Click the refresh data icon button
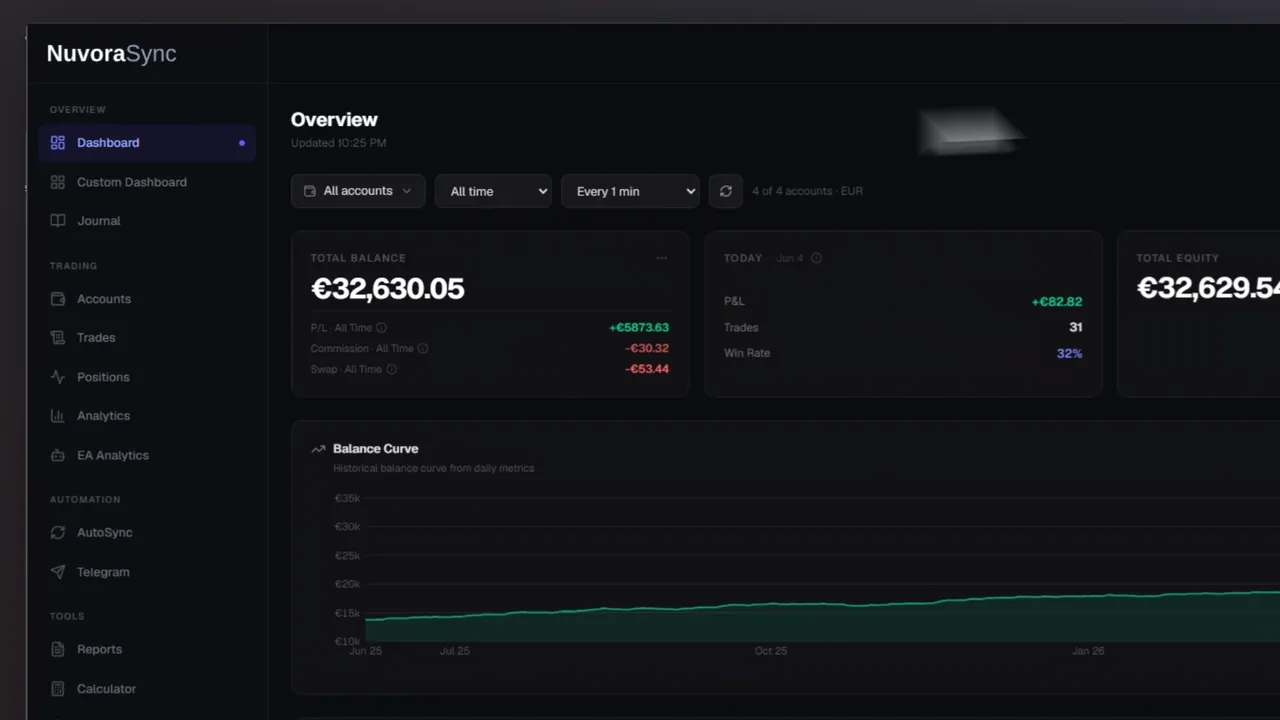The image size is (1280, 720). coord(726,191)
